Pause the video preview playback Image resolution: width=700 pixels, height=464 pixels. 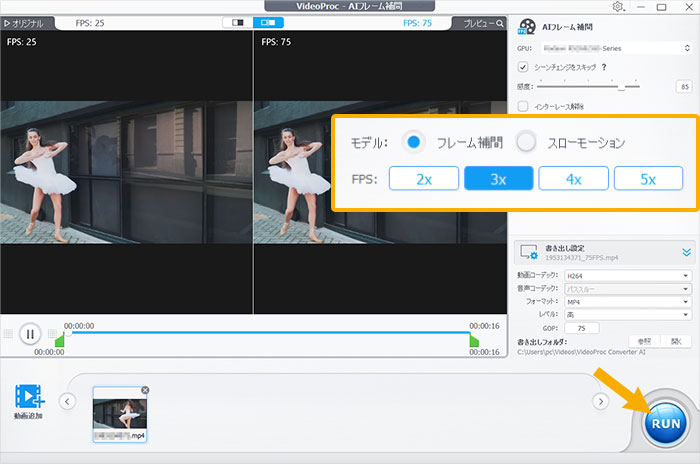(29, 334)
